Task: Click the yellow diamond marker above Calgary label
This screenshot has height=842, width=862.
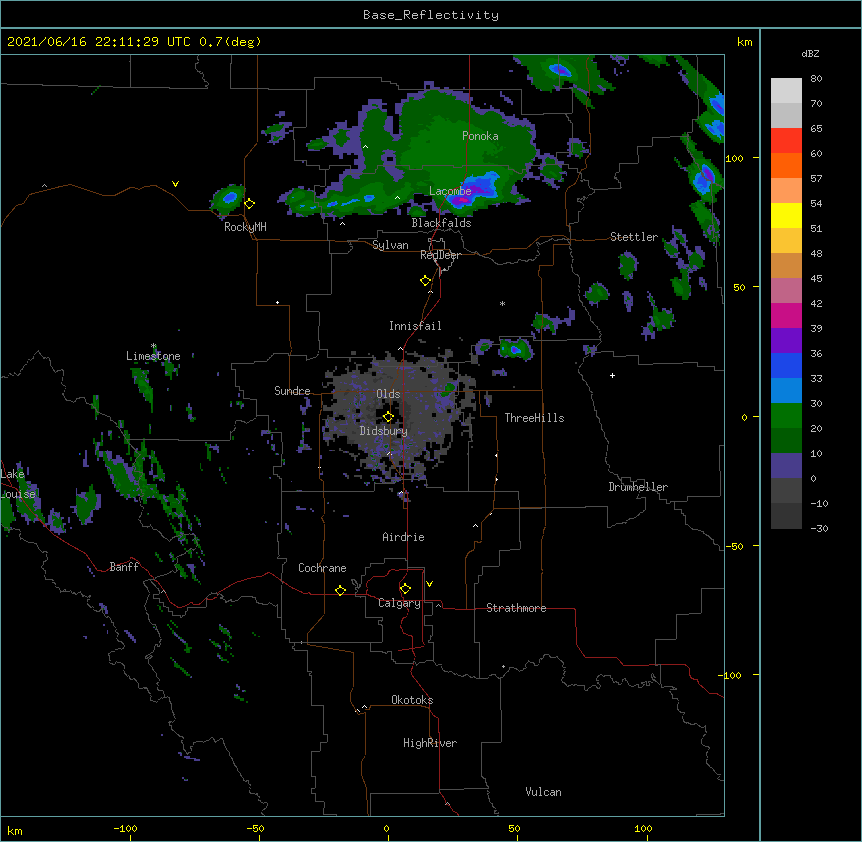Action: pos(405,589)
